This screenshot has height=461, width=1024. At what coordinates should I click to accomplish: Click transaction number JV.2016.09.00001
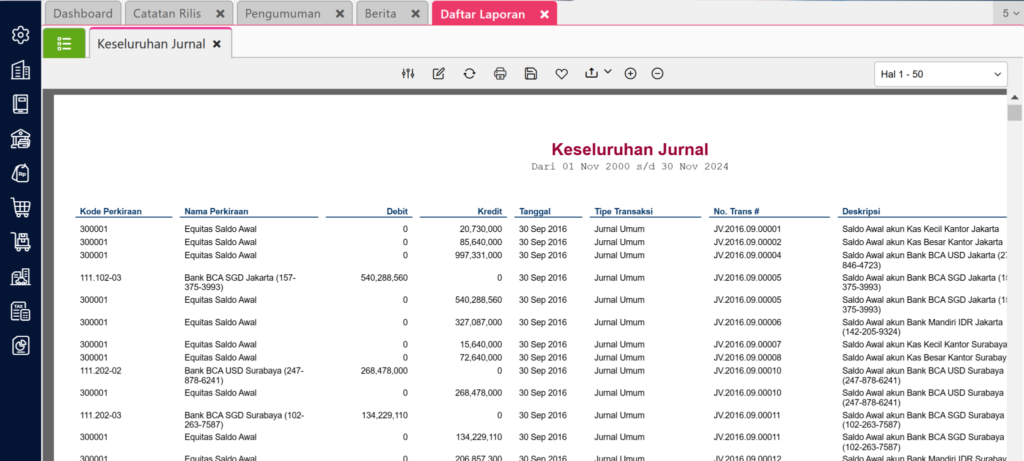(747, 229)
